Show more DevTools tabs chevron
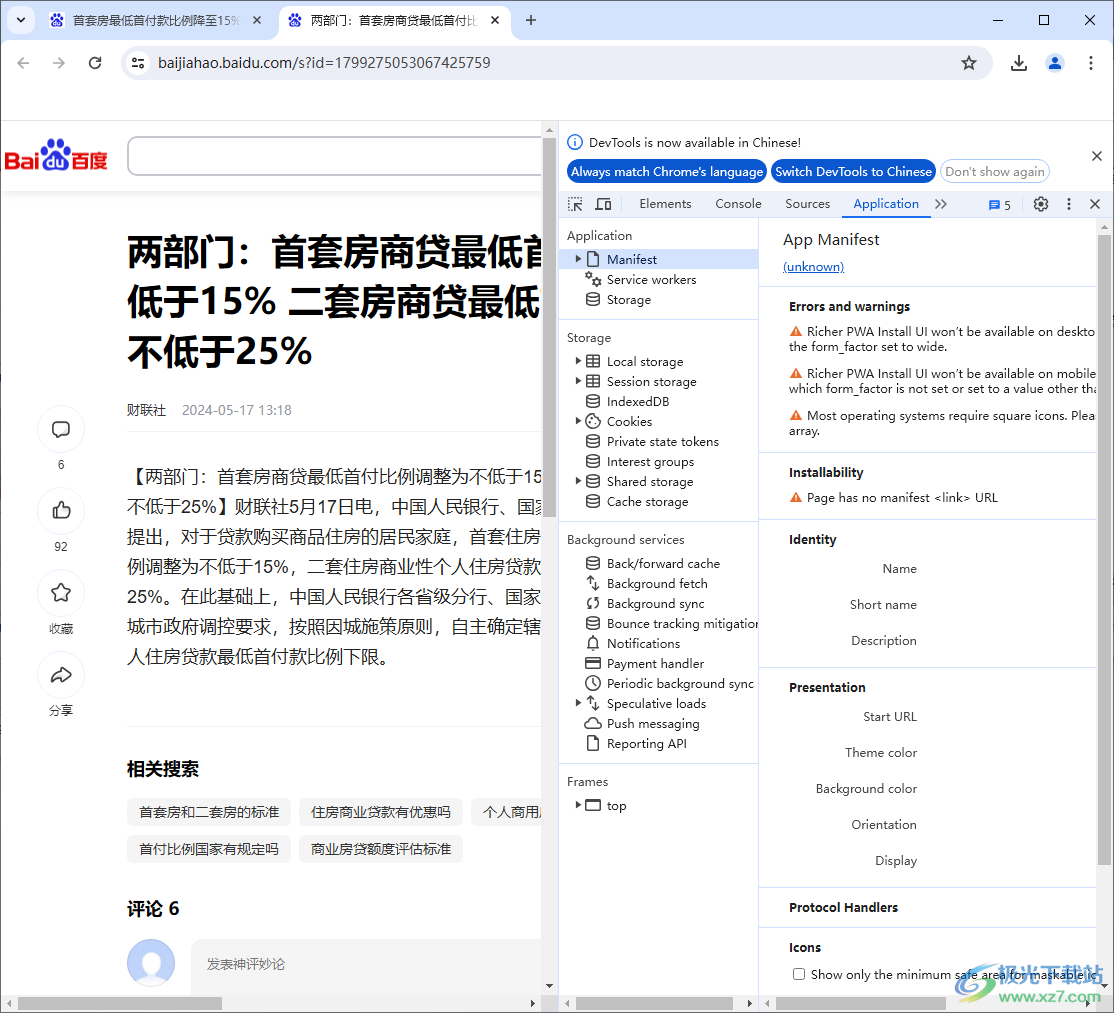Screen dimensions: 1114x1013 941,205
